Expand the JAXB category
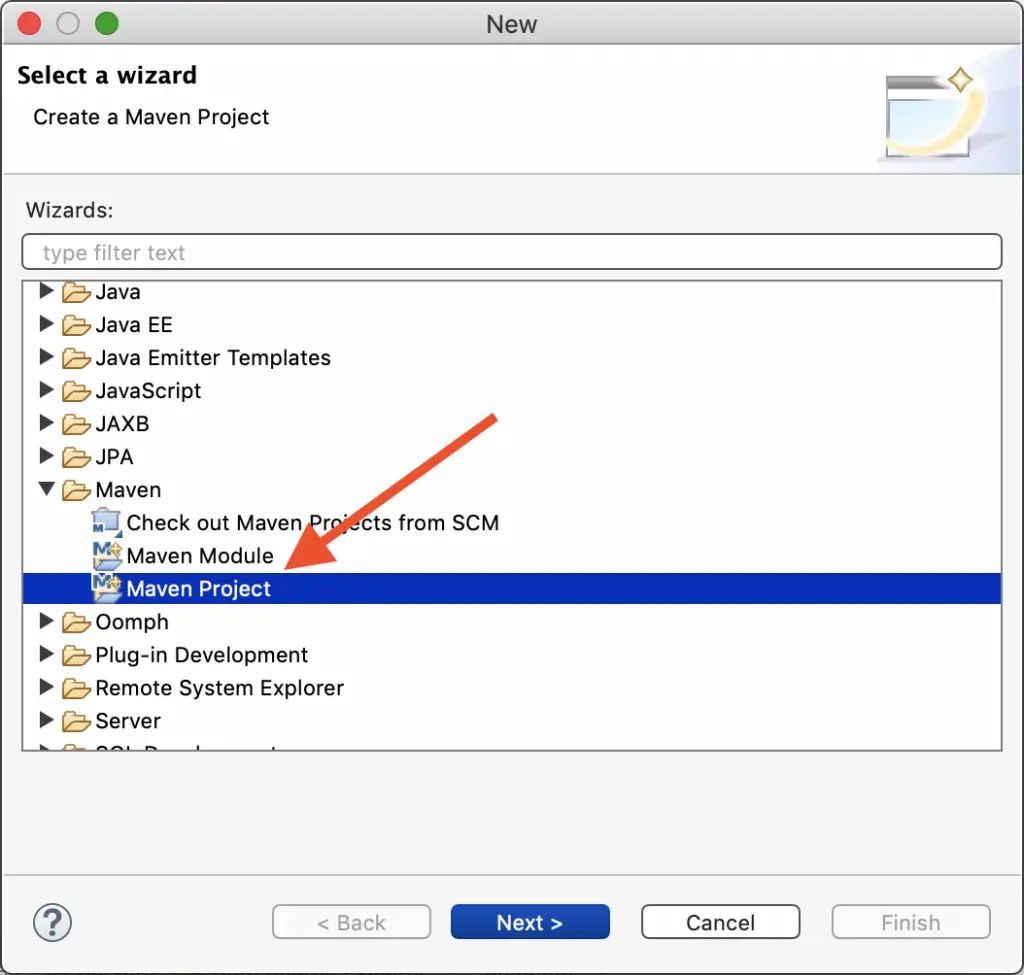Screen dimensions: 1024x975 point(46,423)
